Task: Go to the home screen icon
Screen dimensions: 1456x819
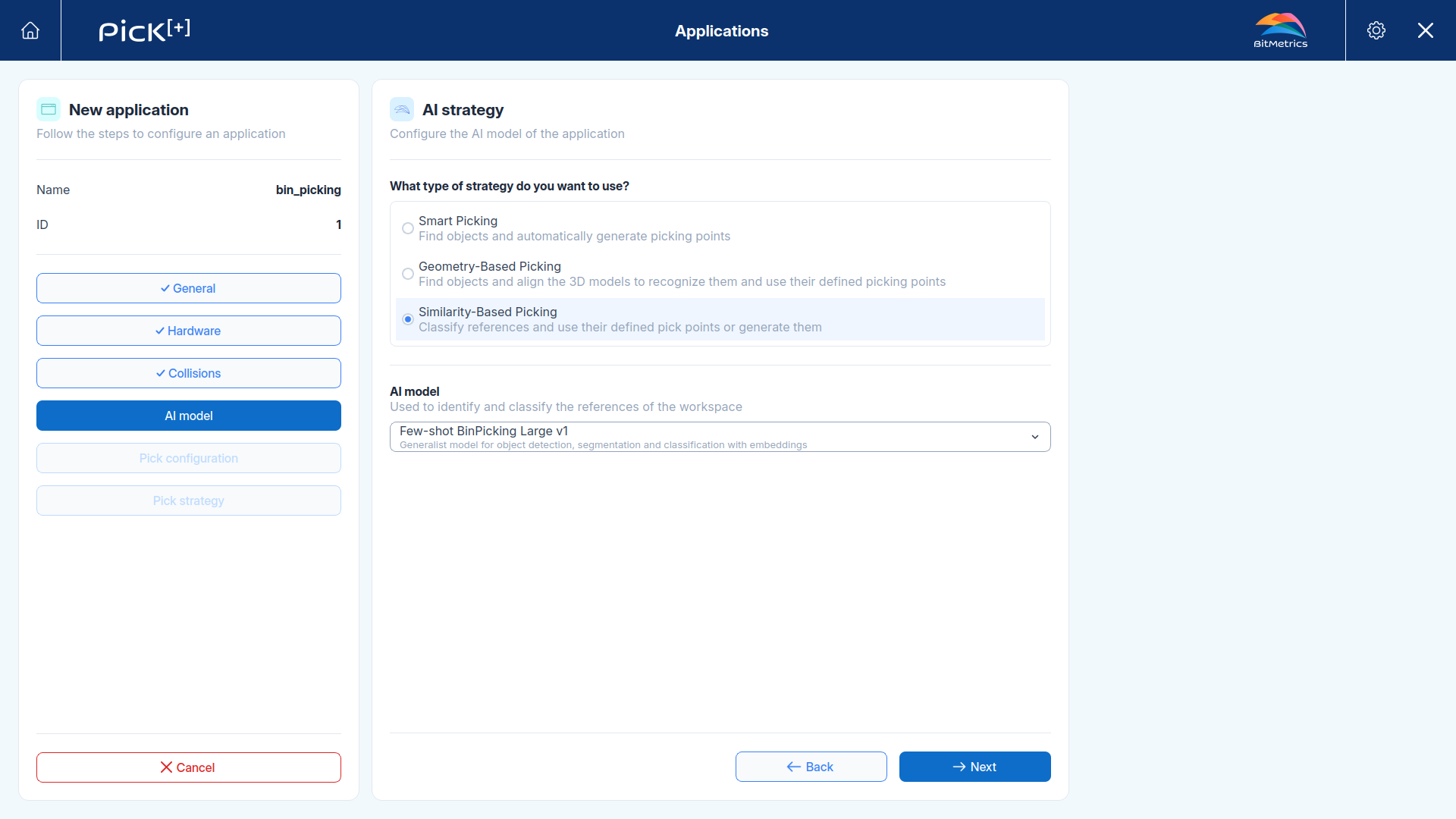Action: [x=30, y=30]
